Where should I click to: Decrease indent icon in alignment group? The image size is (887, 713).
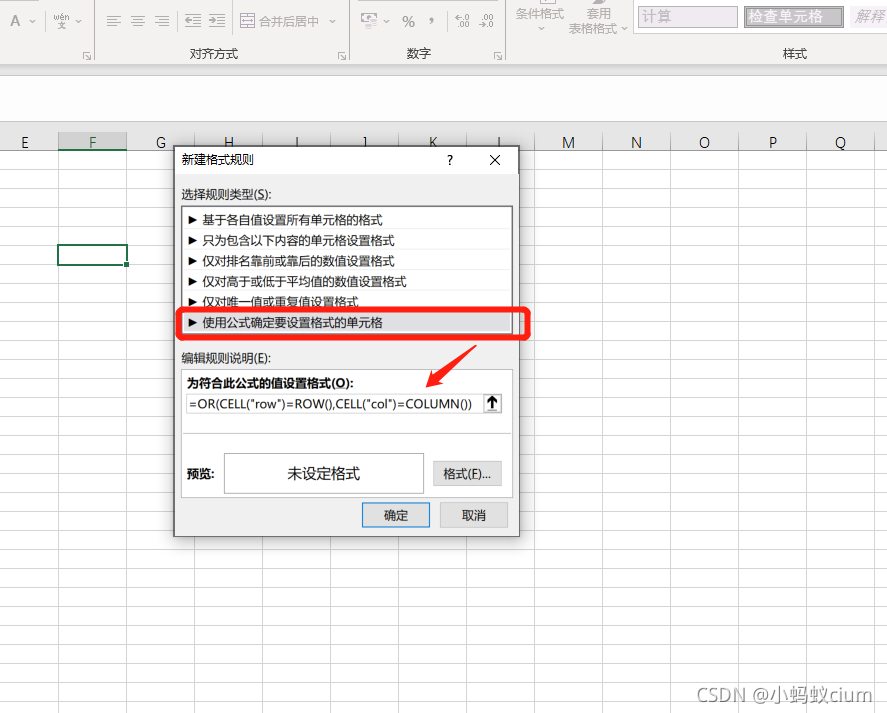[193, 22]
